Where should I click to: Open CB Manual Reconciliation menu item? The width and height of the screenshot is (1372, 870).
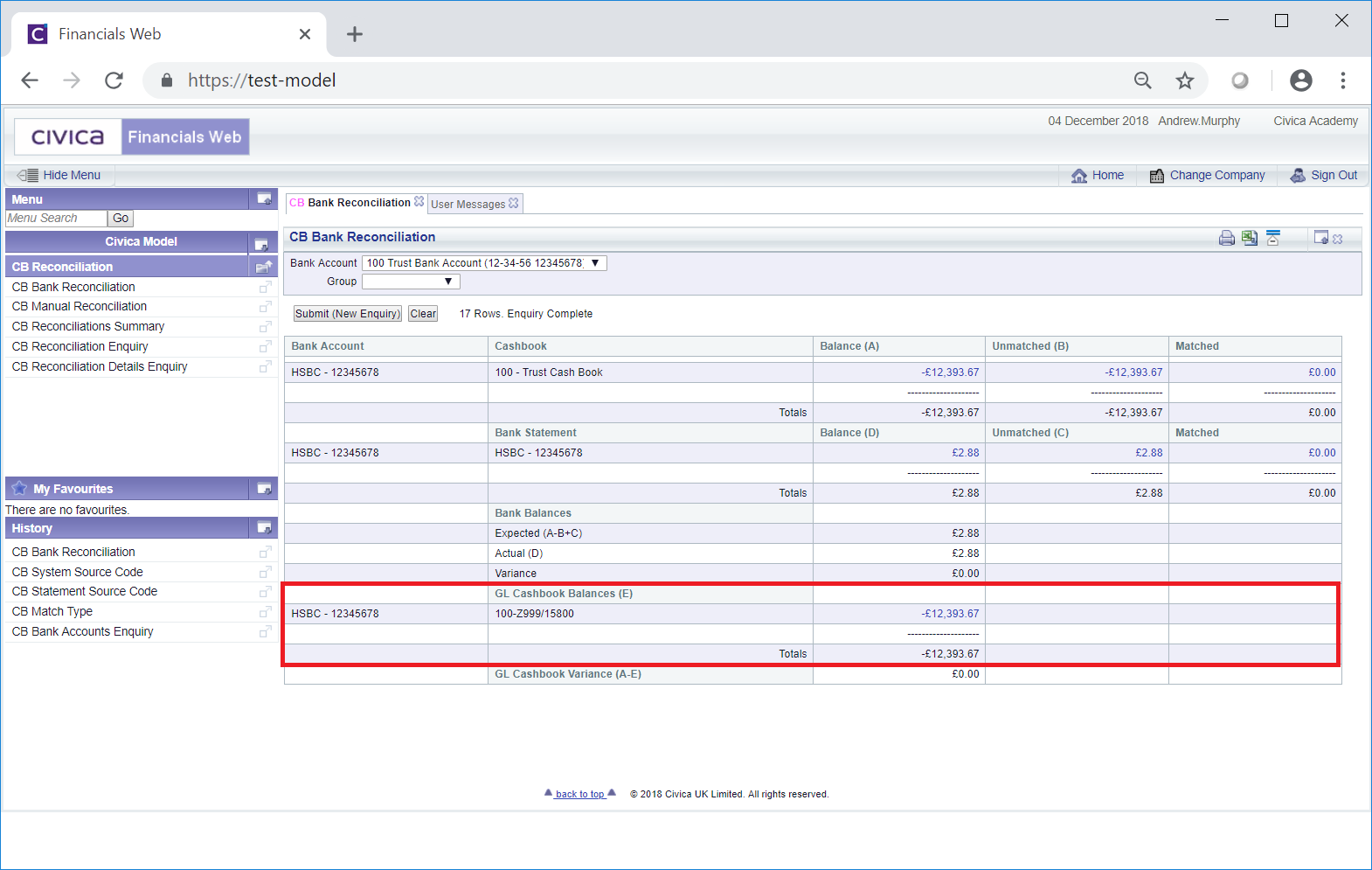(x=80, y=307)
